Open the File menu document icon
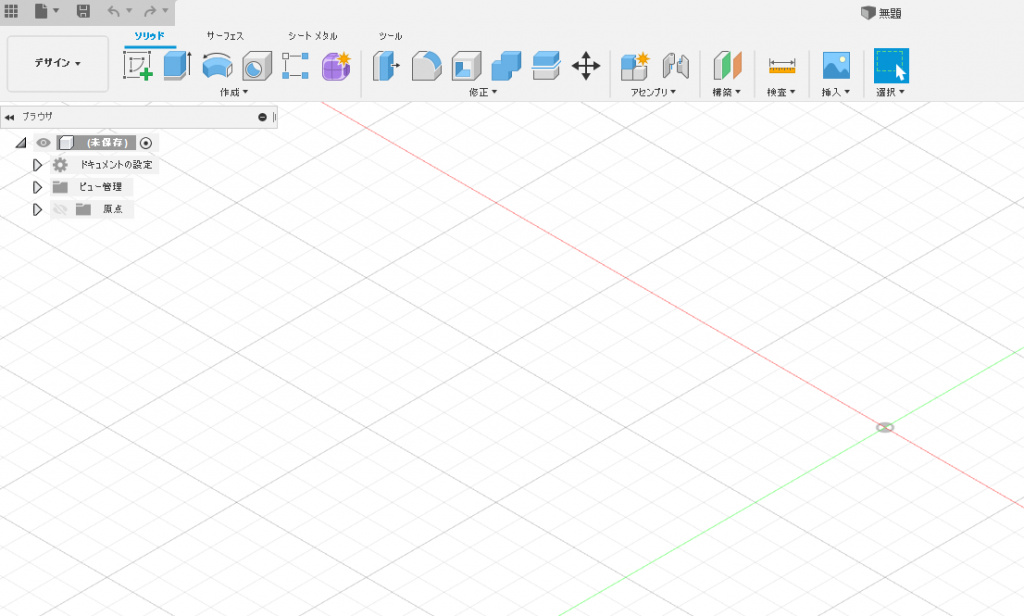The height and width of the screenshot is (616, 1024). coord(41,11)
